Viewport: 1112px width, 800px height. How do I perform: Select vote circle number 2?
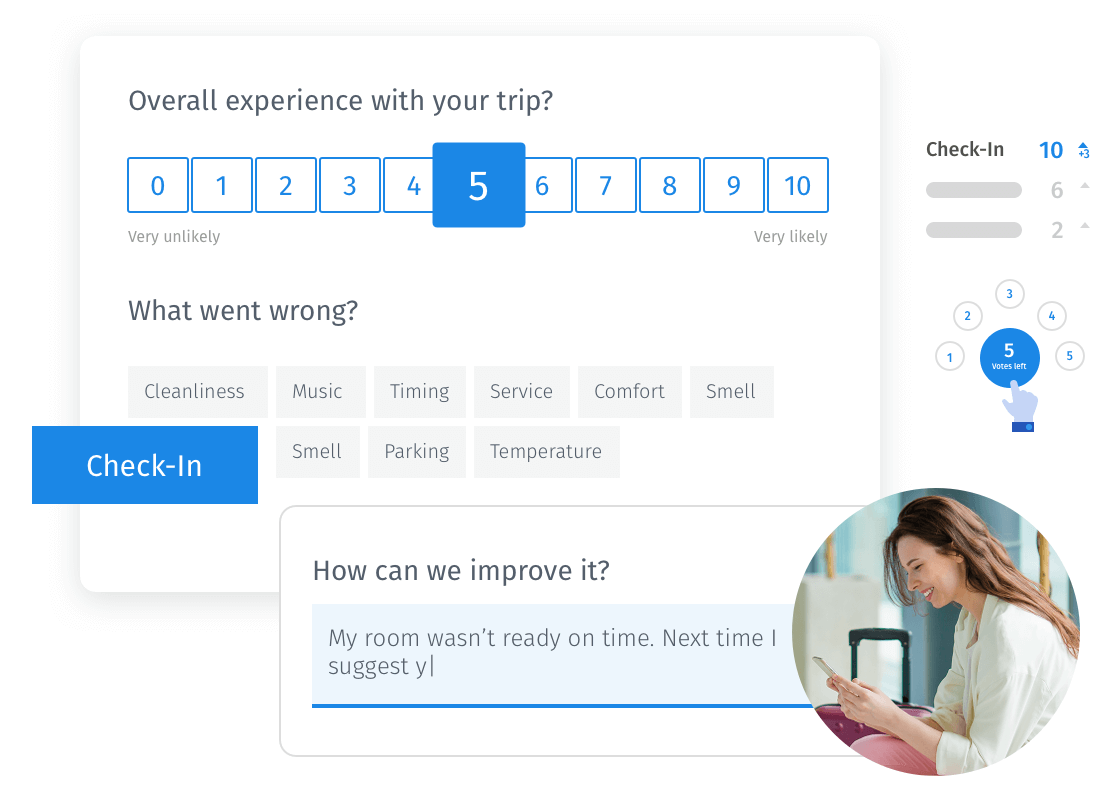[x=967, y=316]
